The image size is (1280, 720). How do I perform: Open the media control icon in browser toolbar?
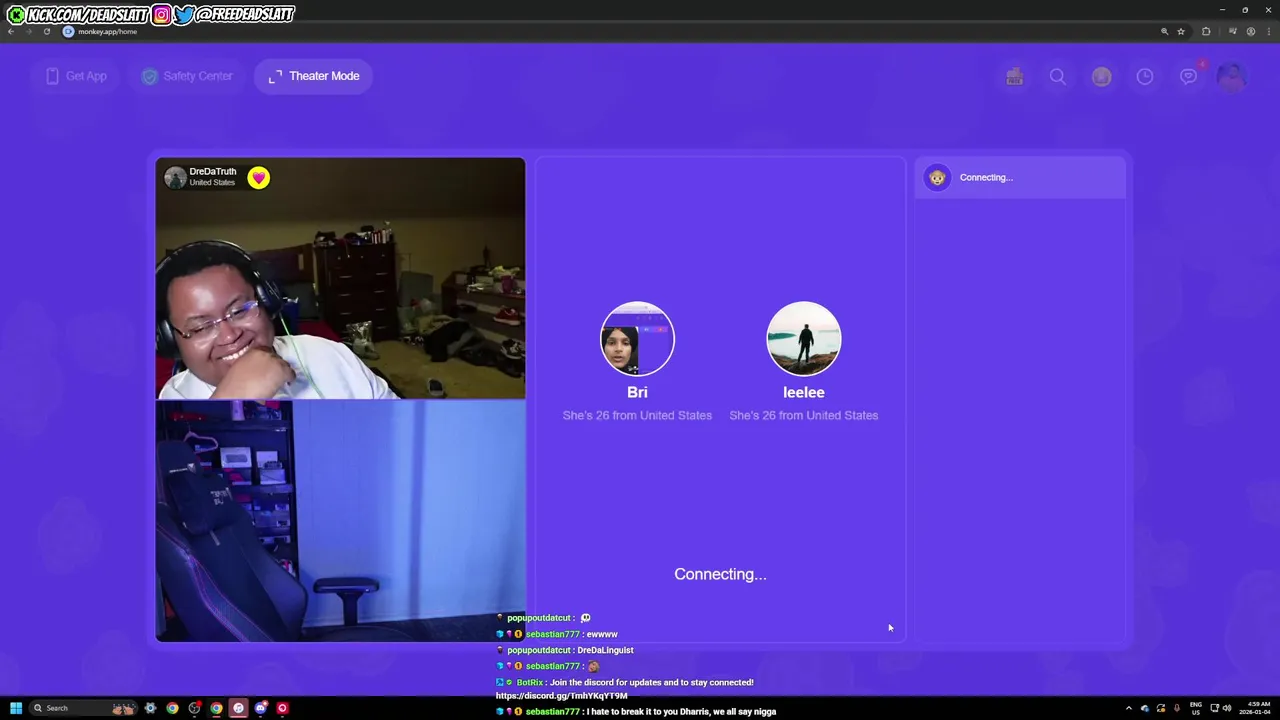pos(1233,32)
